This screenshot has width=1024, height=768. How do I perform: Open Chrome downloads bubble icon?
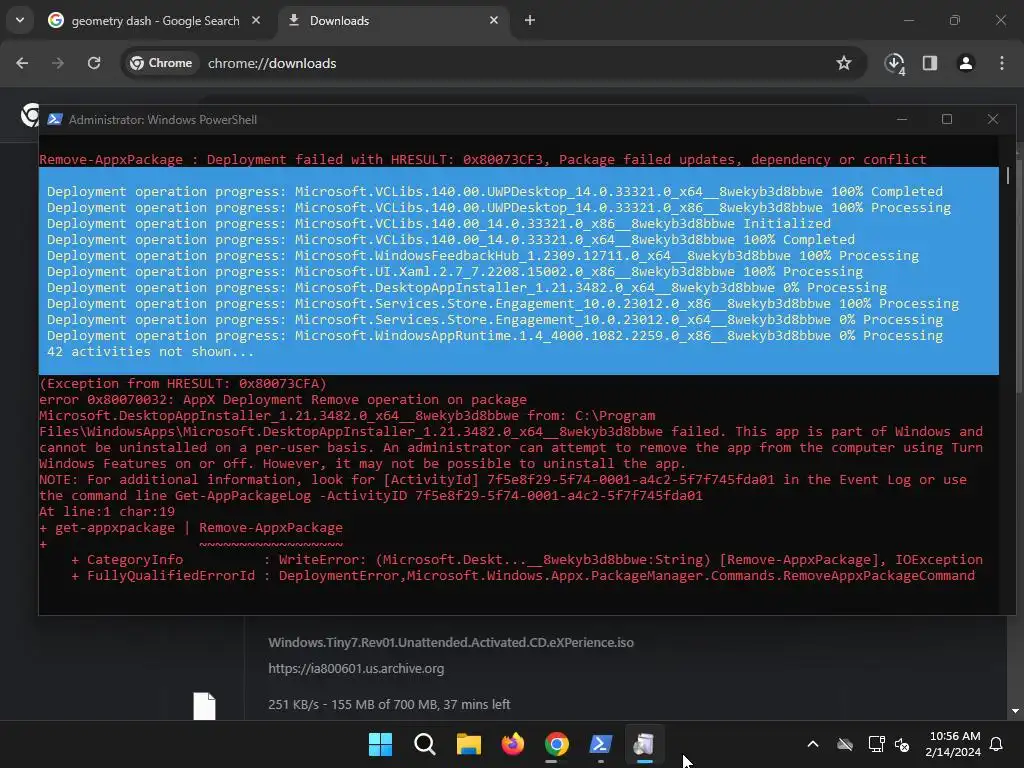tap(895, 63)
